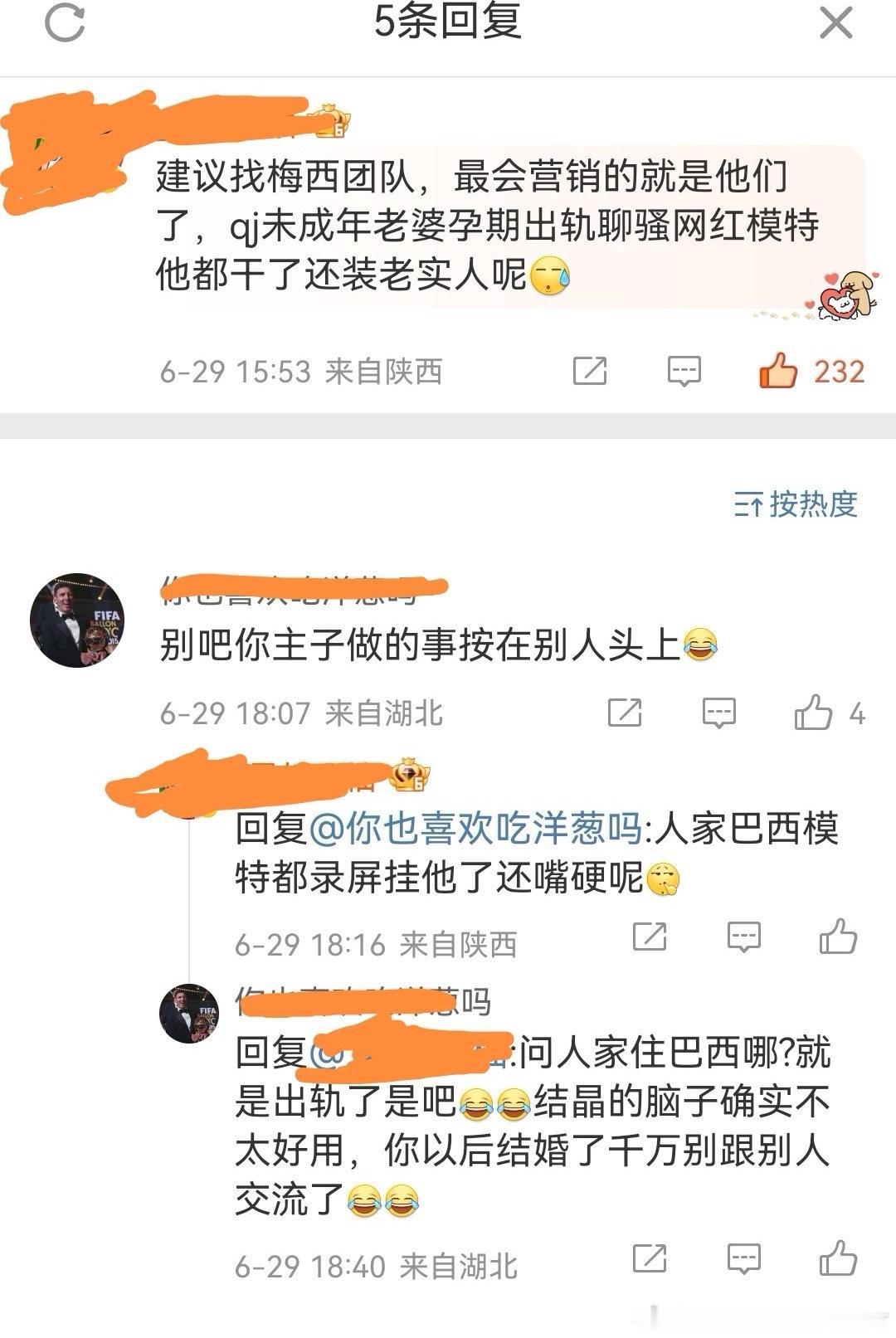
Task: Close the 5条回复 panel
Action: [x=835, y=22]
